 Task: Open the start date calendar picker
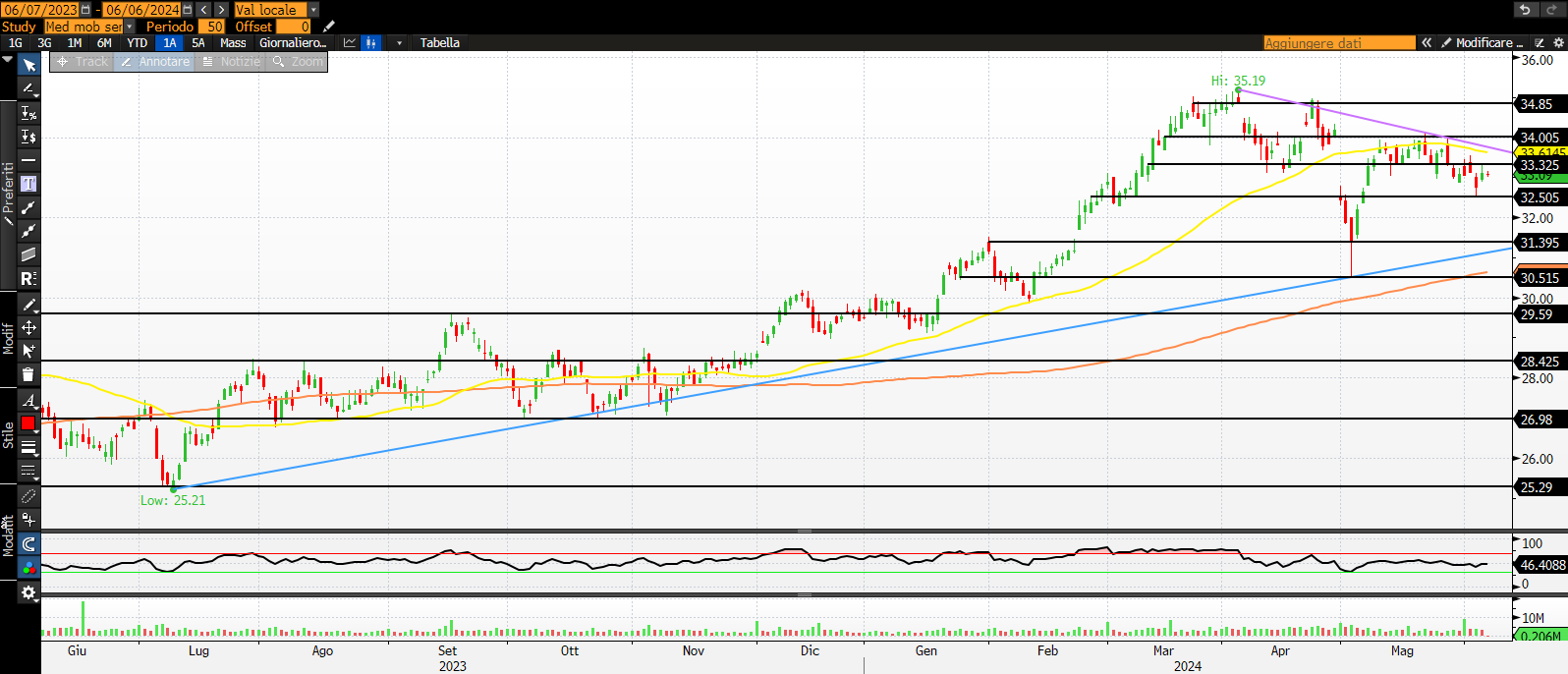click(85, 10)
